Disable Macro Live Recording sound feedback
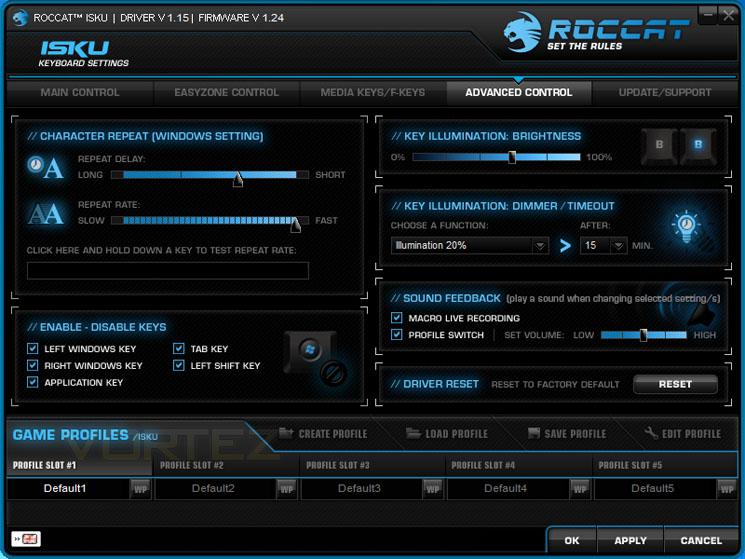This screenshot has height=559, width=745. pyautogui.click(x=397, y=317)
